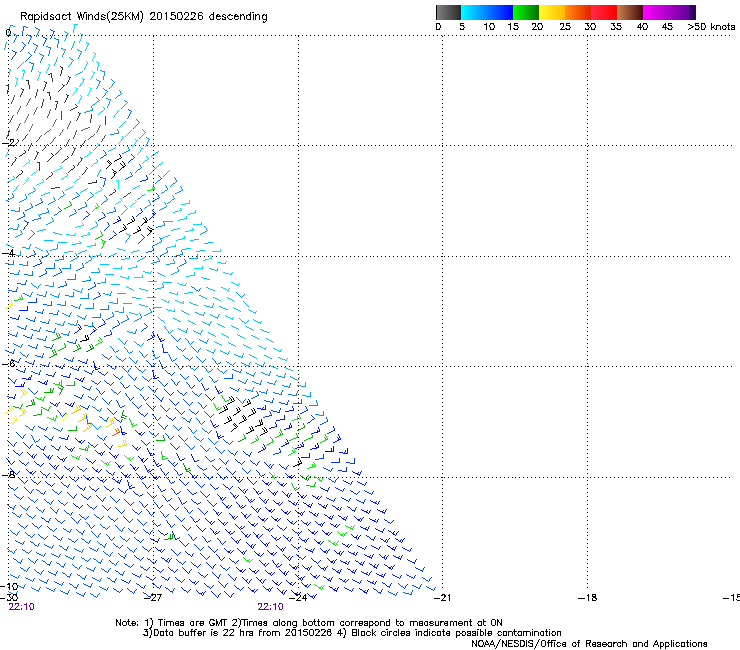Click the purple 22:10 time below -30
The image size is (740, 650).
pyautogui.click(x=21, y=607)
